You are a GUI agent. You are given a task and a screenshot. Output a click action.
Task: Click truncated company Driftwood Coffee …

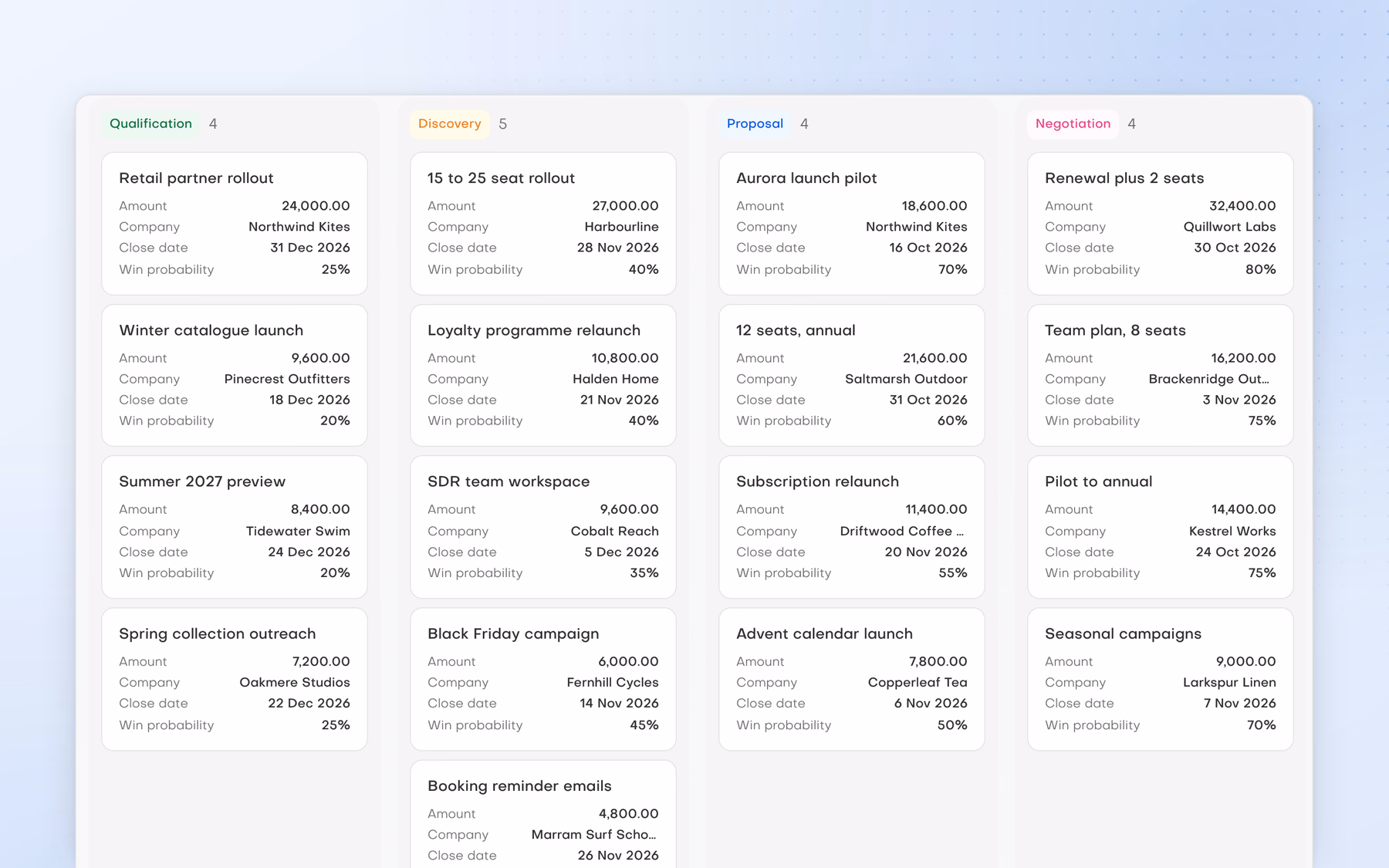click(x=902, y=531)
